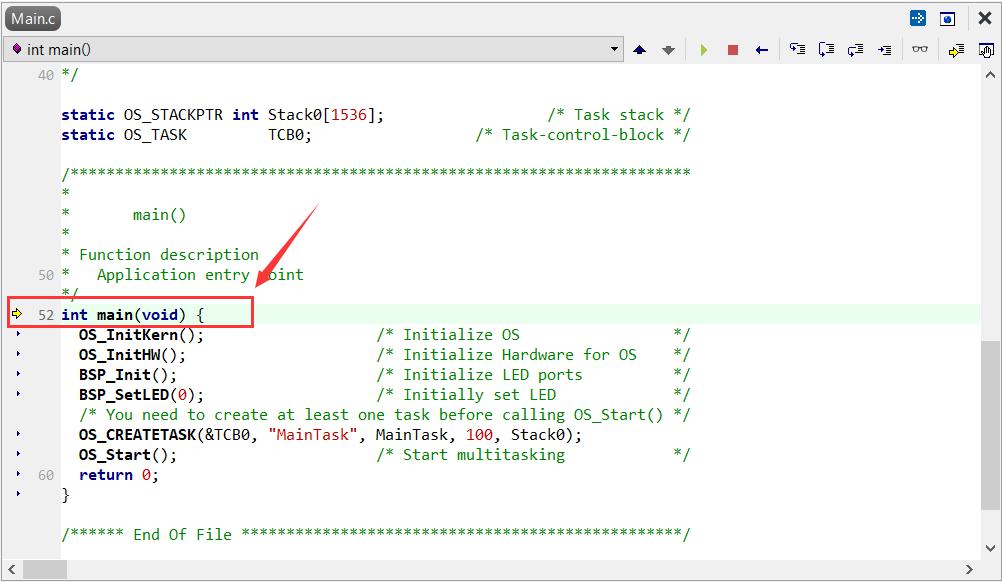Viewport: 1002px width, 582px height.
Task: Toggle breakpoint on the OS_InitKern() line
Action: [x=18, y=333]
